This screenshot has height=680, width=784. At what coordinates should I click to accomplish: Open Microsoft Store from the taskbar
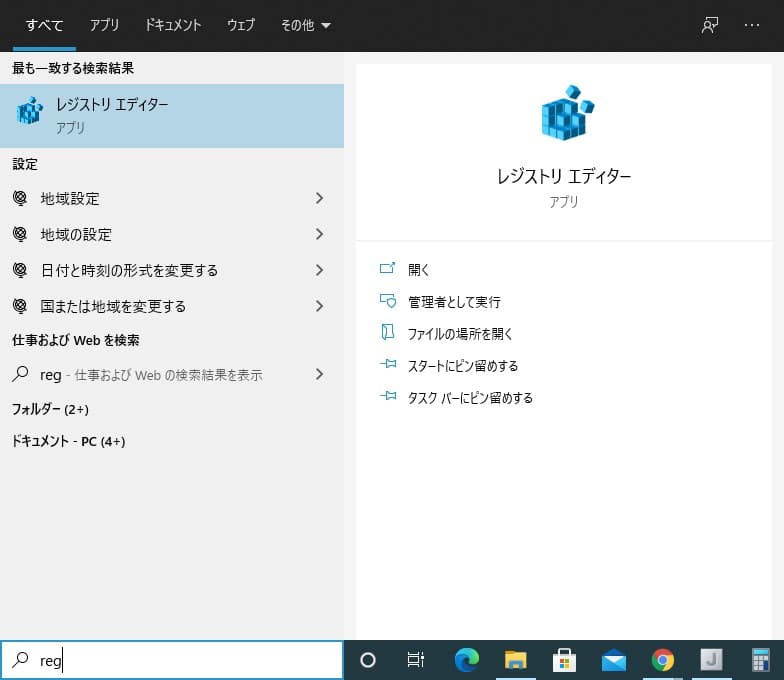point(564,660)
